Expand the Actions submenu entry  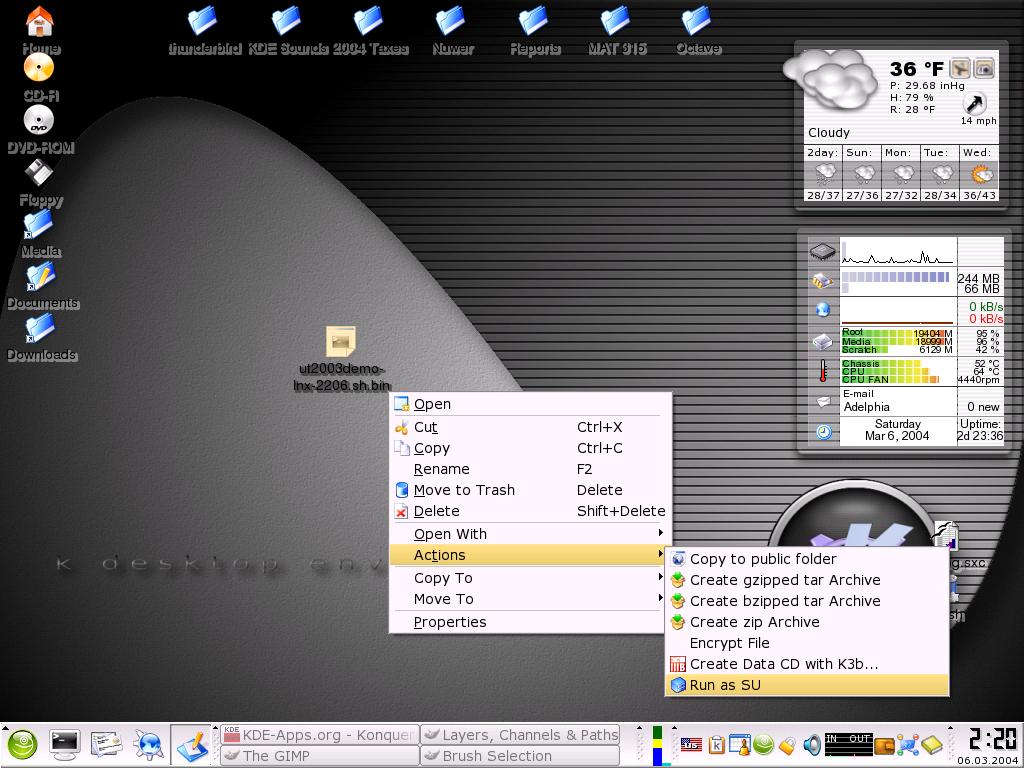click(527, 555)
